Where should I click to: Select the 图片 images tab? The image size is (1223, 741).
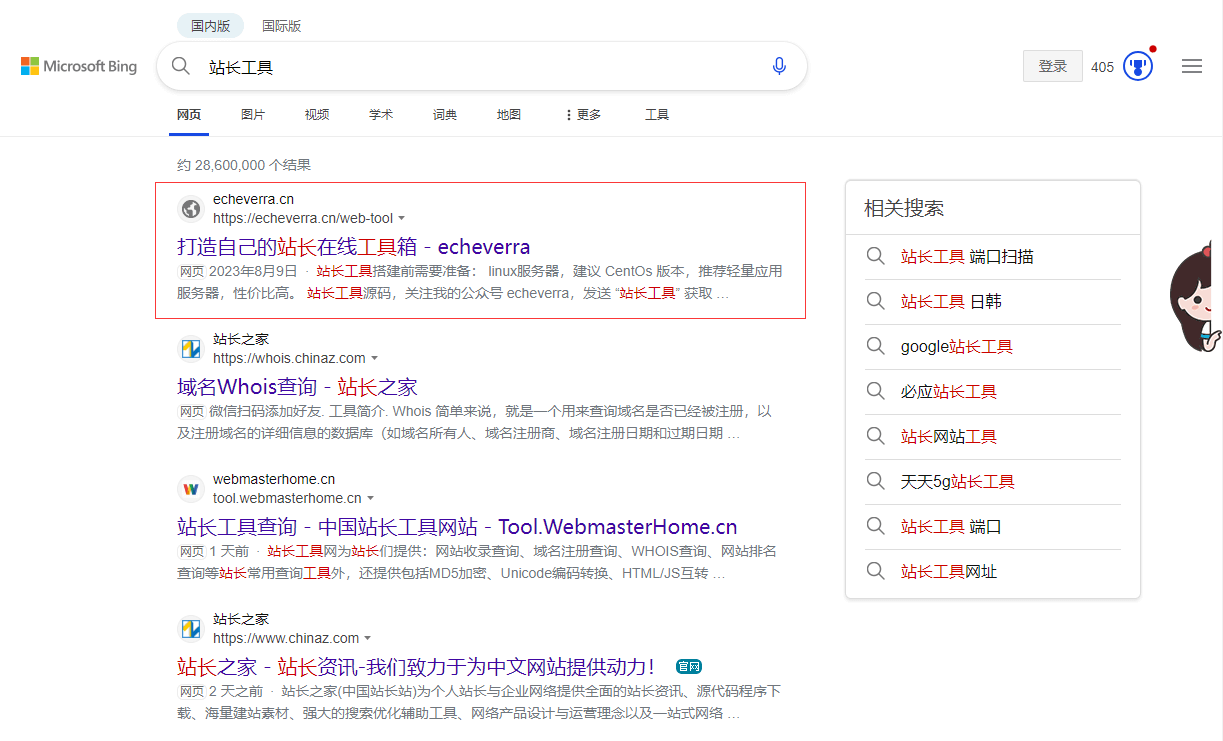[x=253, y=115]
